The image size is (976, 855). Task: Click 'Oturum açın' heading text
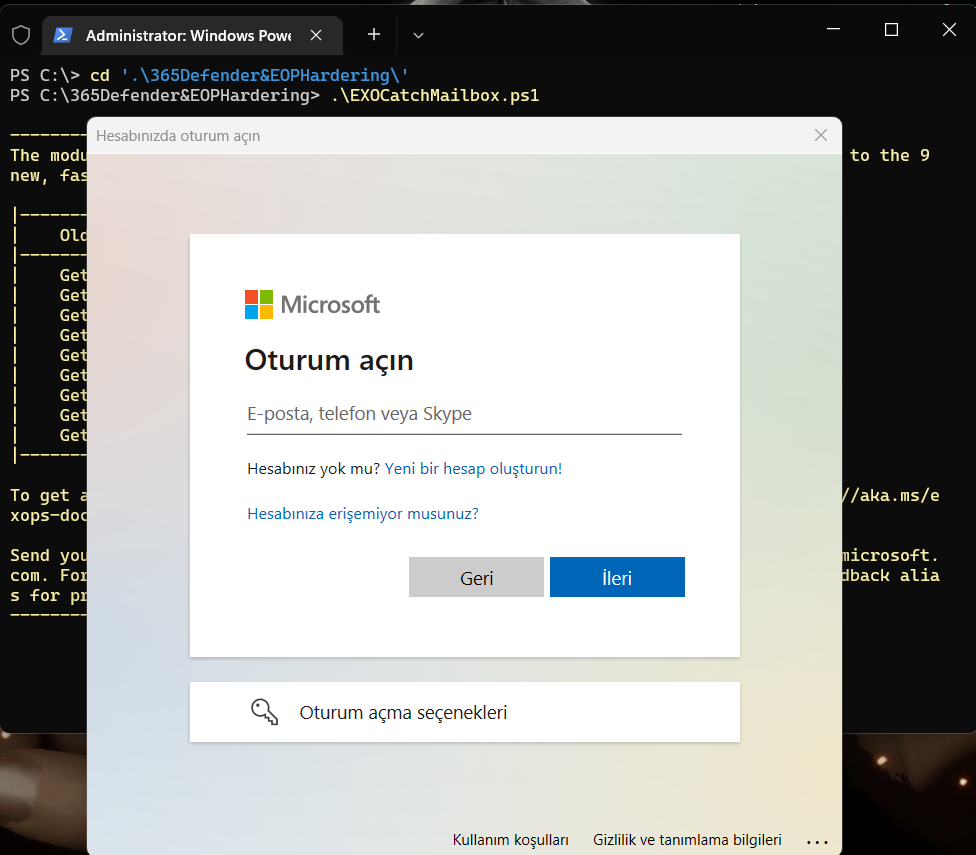click(x=329, y=360)
